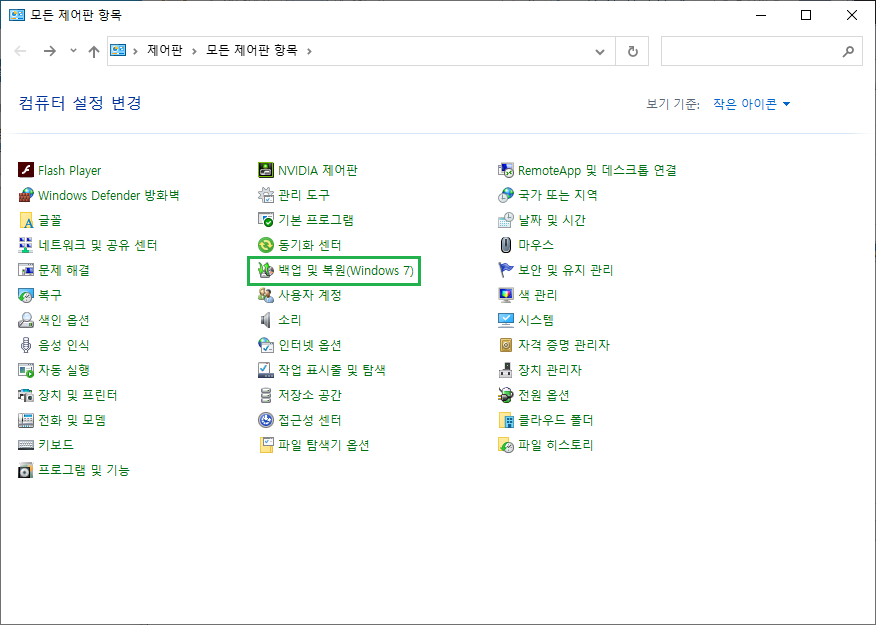Image resolution: width=876 pixels, height=625 pixels.
Task: Click the RemoteApp 및 데스크톱 연결 icon
Action: click(x=506, y=170)
